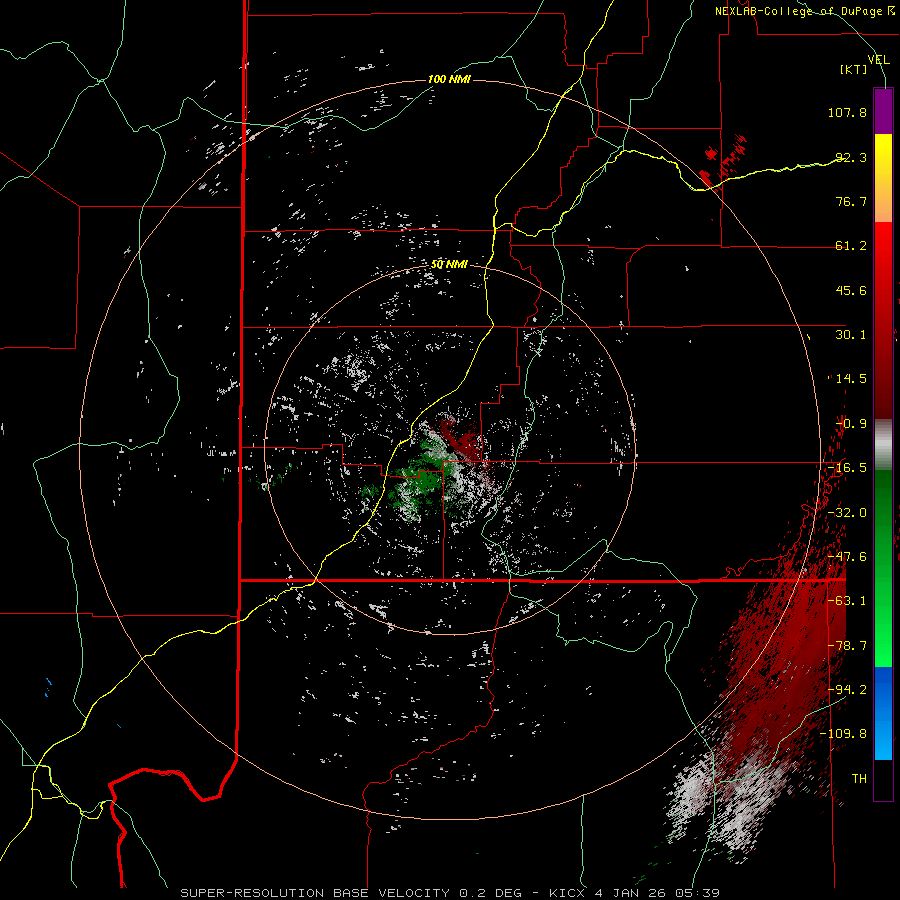The width and height of the screenshot is (900, 900).
Task: Select the -63.1 legend value
Action: [847, 601]
